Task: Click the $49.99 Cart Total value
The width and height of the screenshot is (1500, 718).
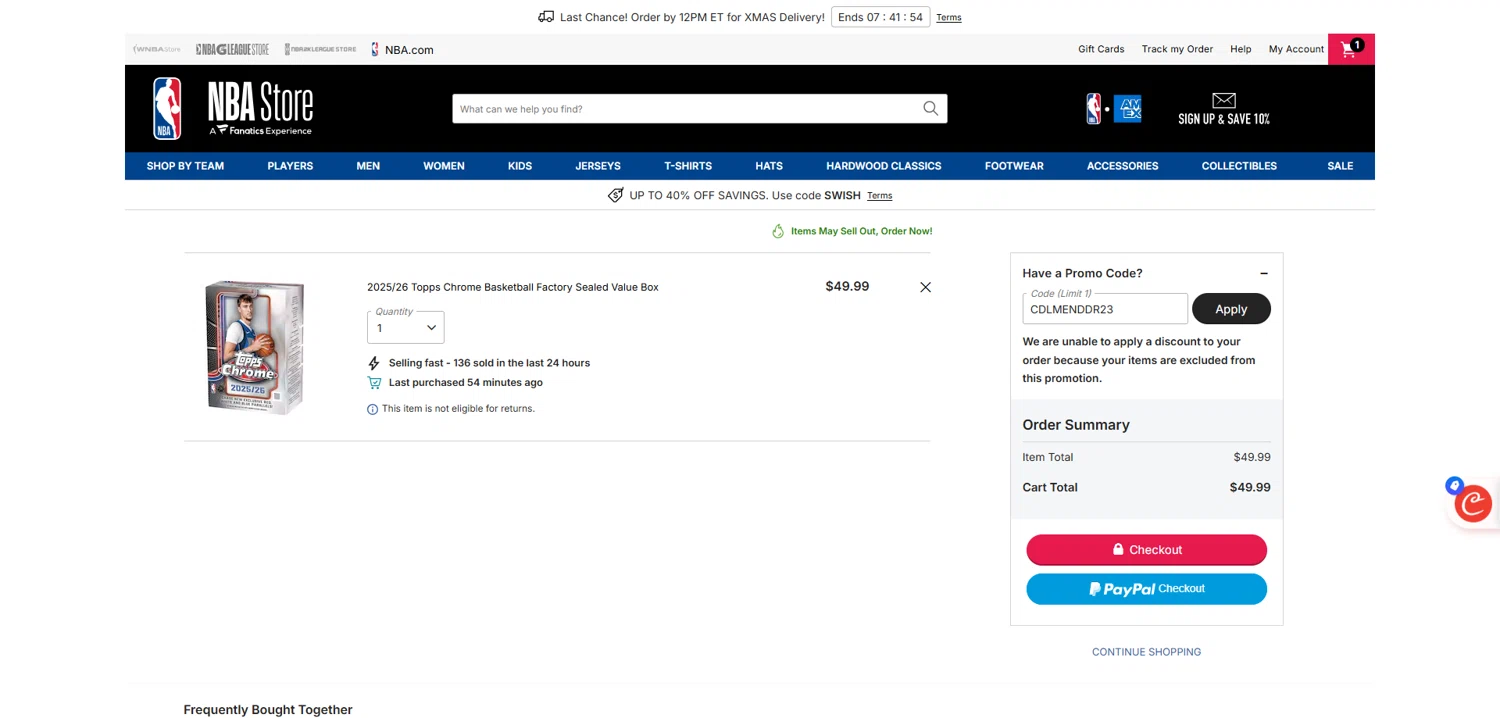Action: (x=1250, y=488)
